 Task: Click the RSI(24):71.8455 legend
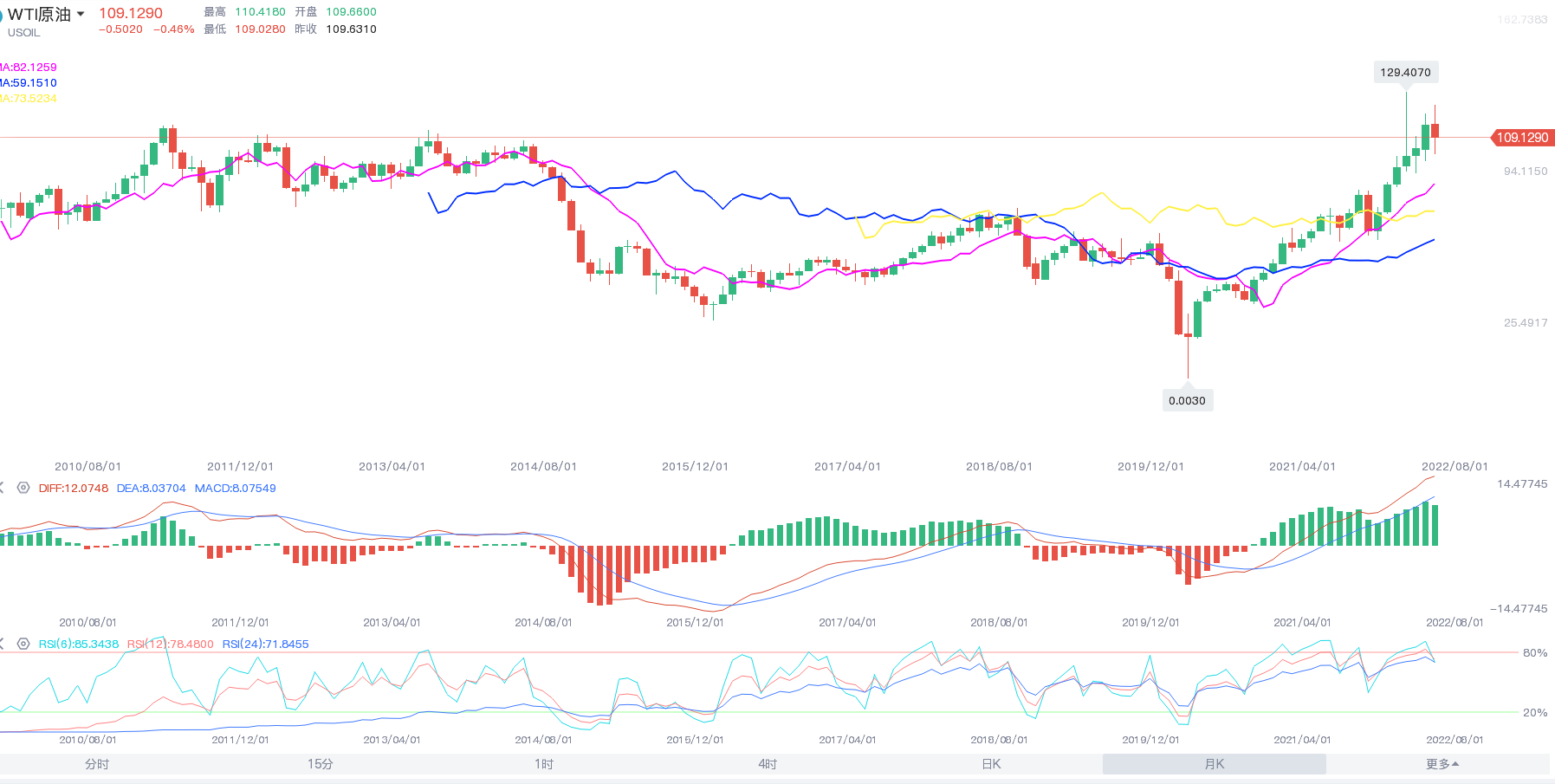(x=266, y=644)
